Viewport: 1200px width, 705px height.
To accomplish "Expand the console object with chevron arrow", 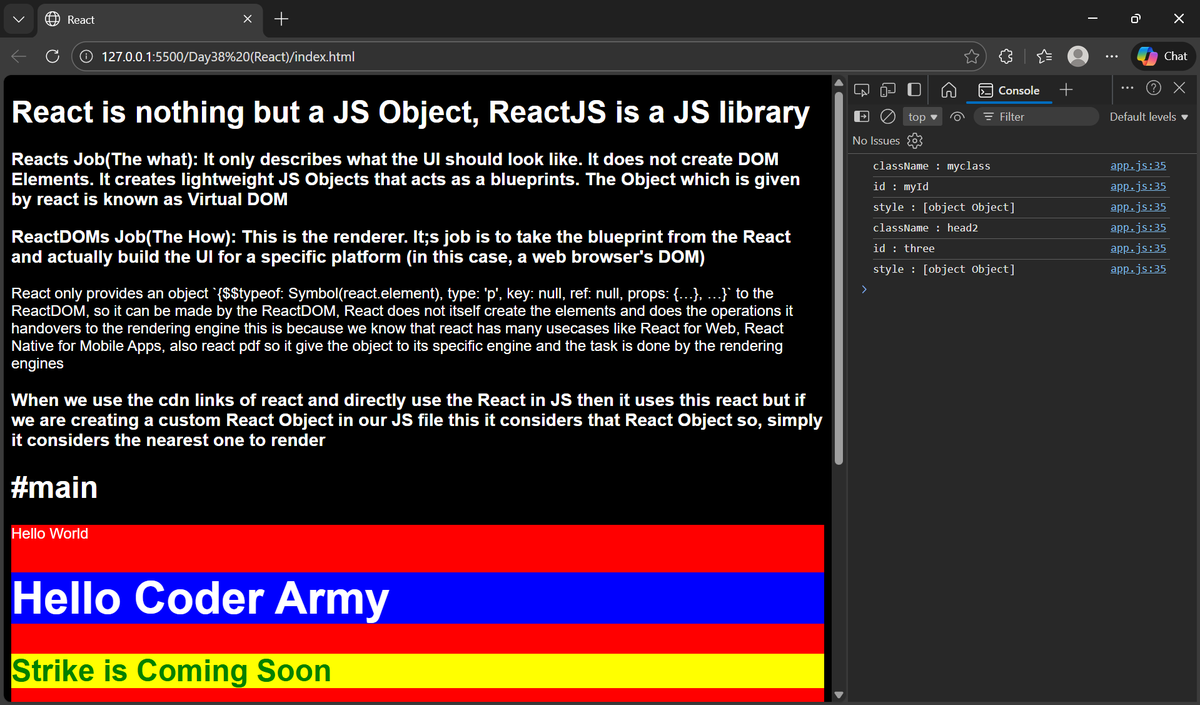I will pos(864,289).
